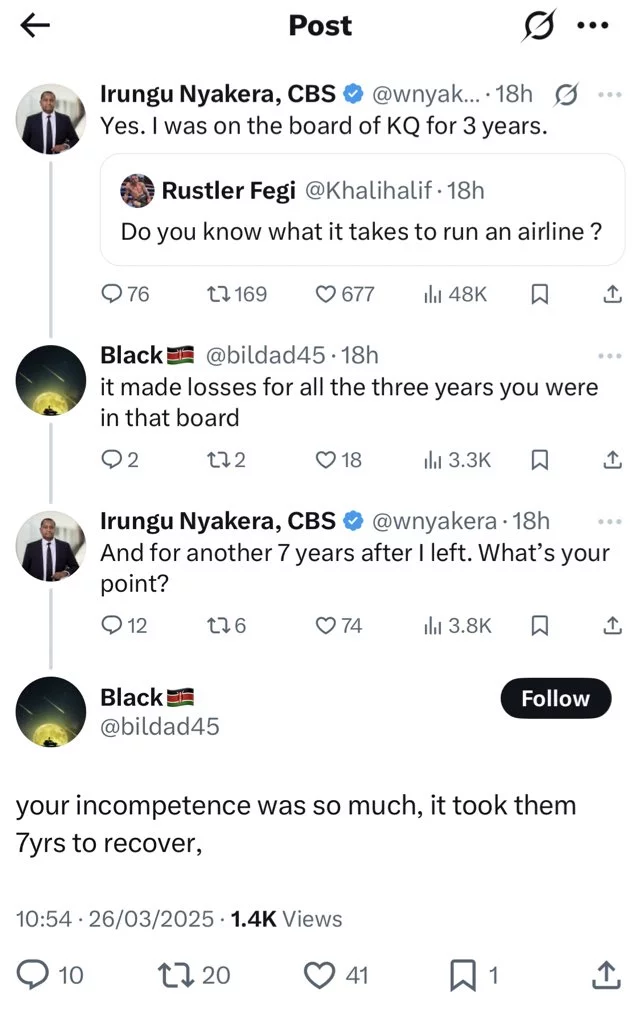Open the @bildad45 profile handle
This screenshot has width=640, height=1024.
160,727
